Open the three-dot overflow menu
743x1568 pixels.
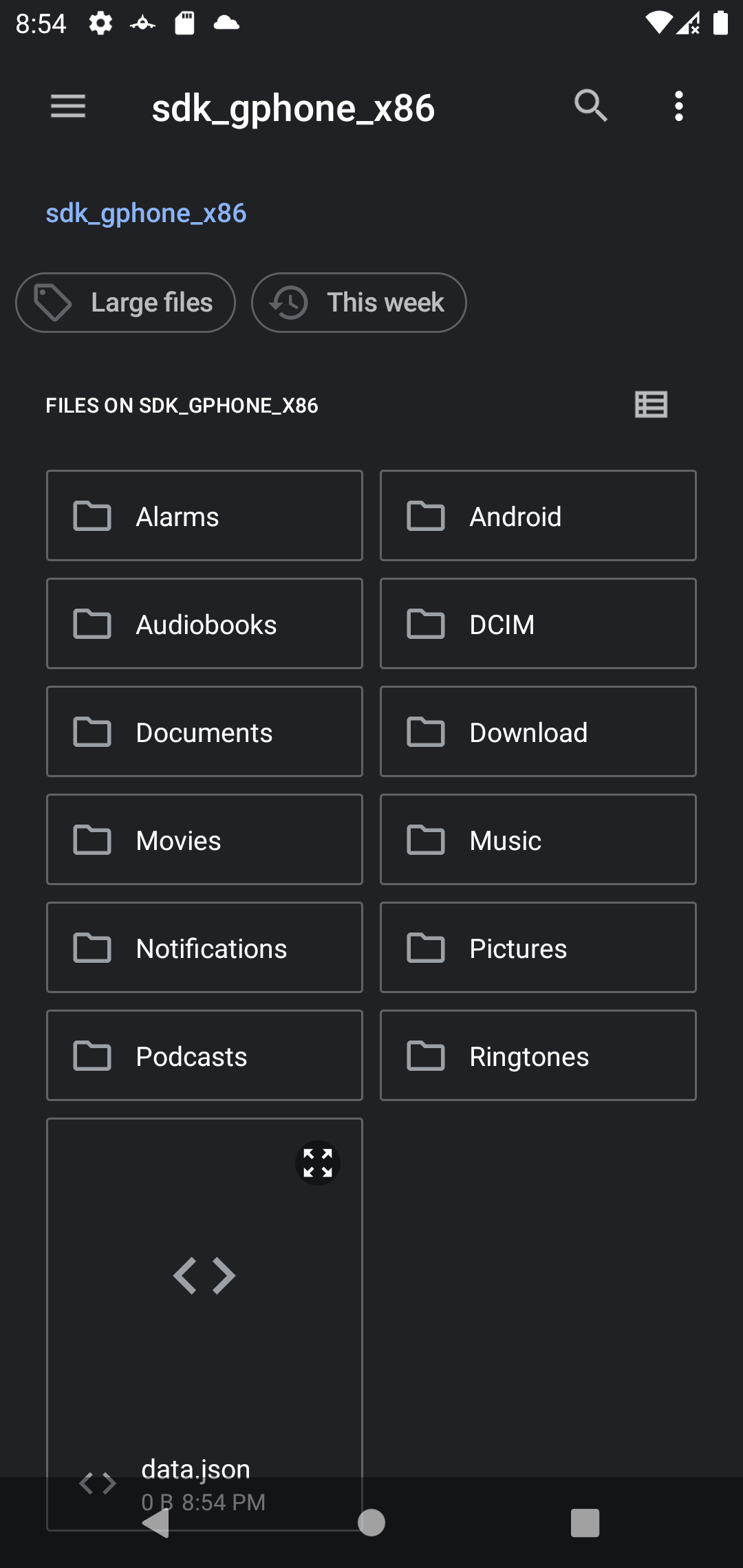click(x=679, y=107)
